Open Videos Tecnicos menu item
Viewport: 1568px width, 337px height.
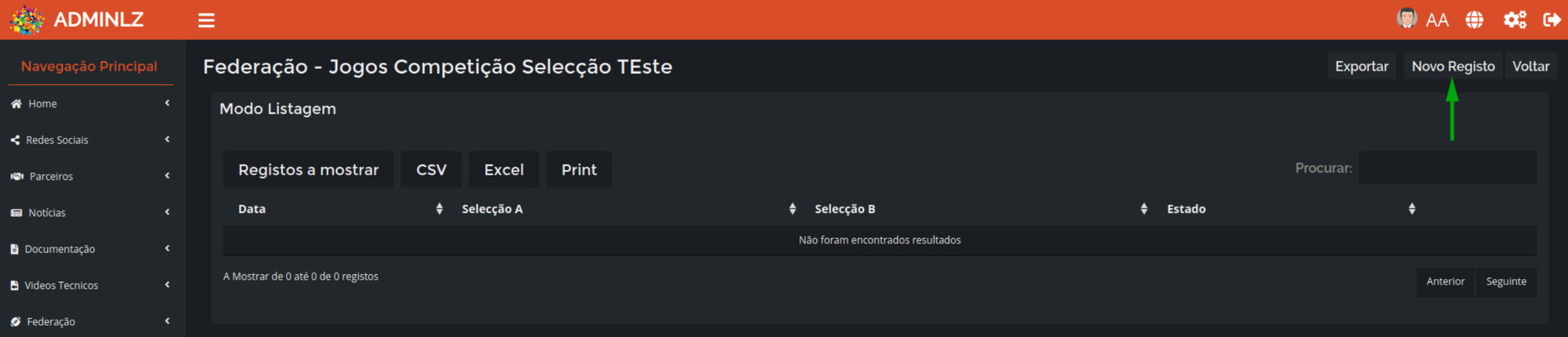pos(61,285)
